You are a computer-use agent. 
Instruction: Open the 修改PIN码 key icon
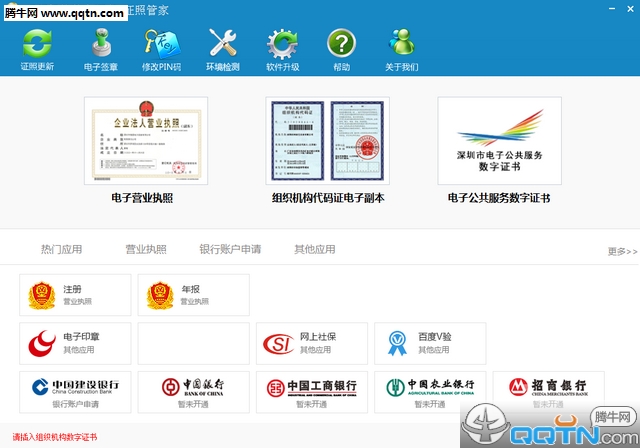pos(161,49)
